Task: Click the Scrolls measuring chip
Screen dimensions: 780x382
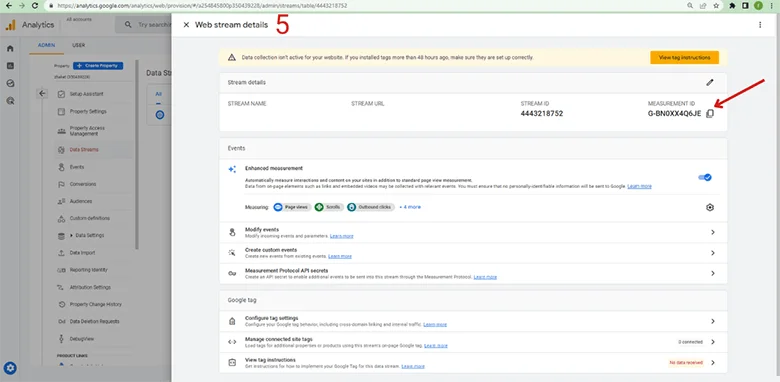Action: (329, 207)
